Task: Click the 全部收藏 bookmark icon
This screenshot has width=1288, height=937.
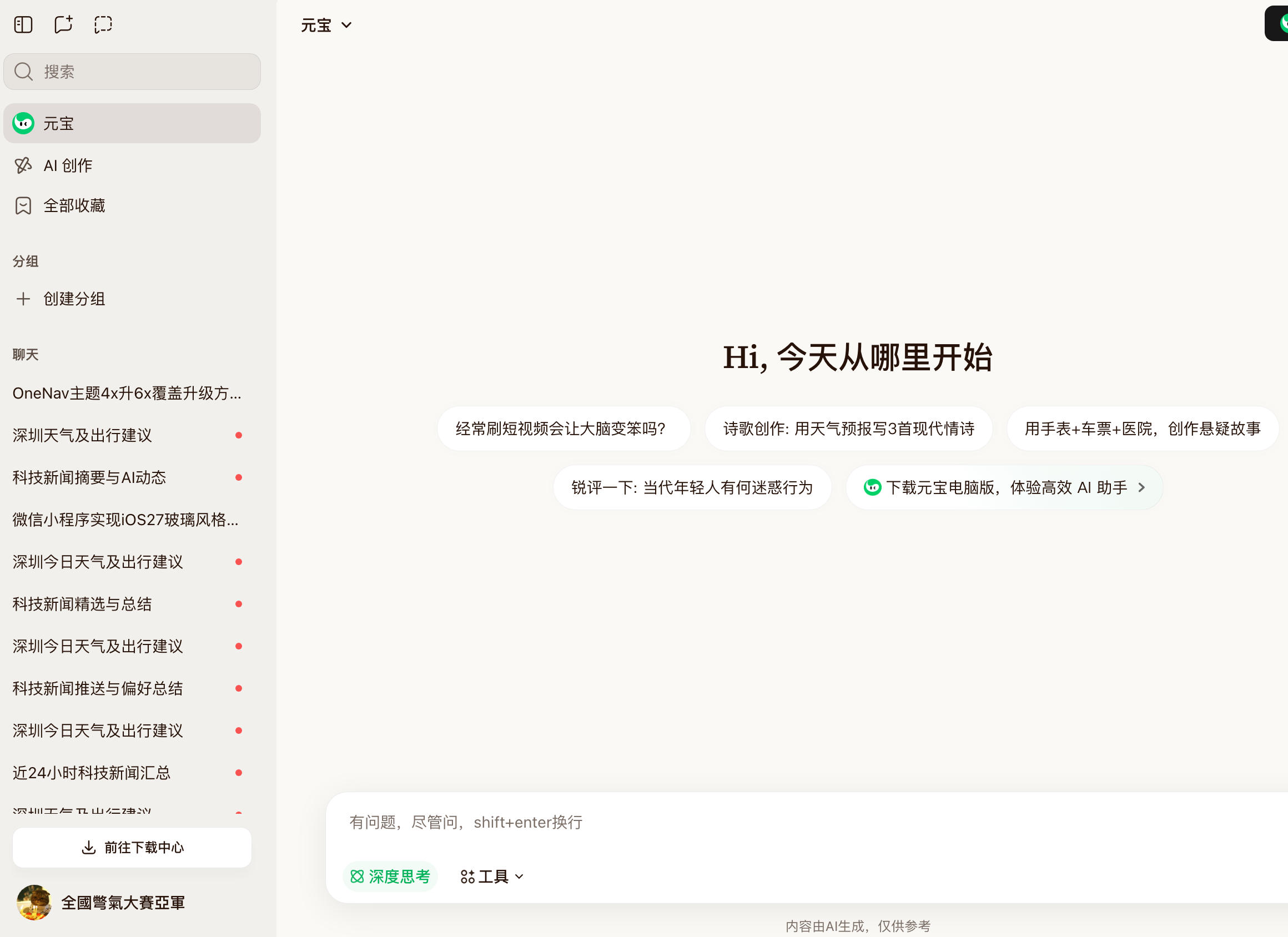Action: click(23, 205)
